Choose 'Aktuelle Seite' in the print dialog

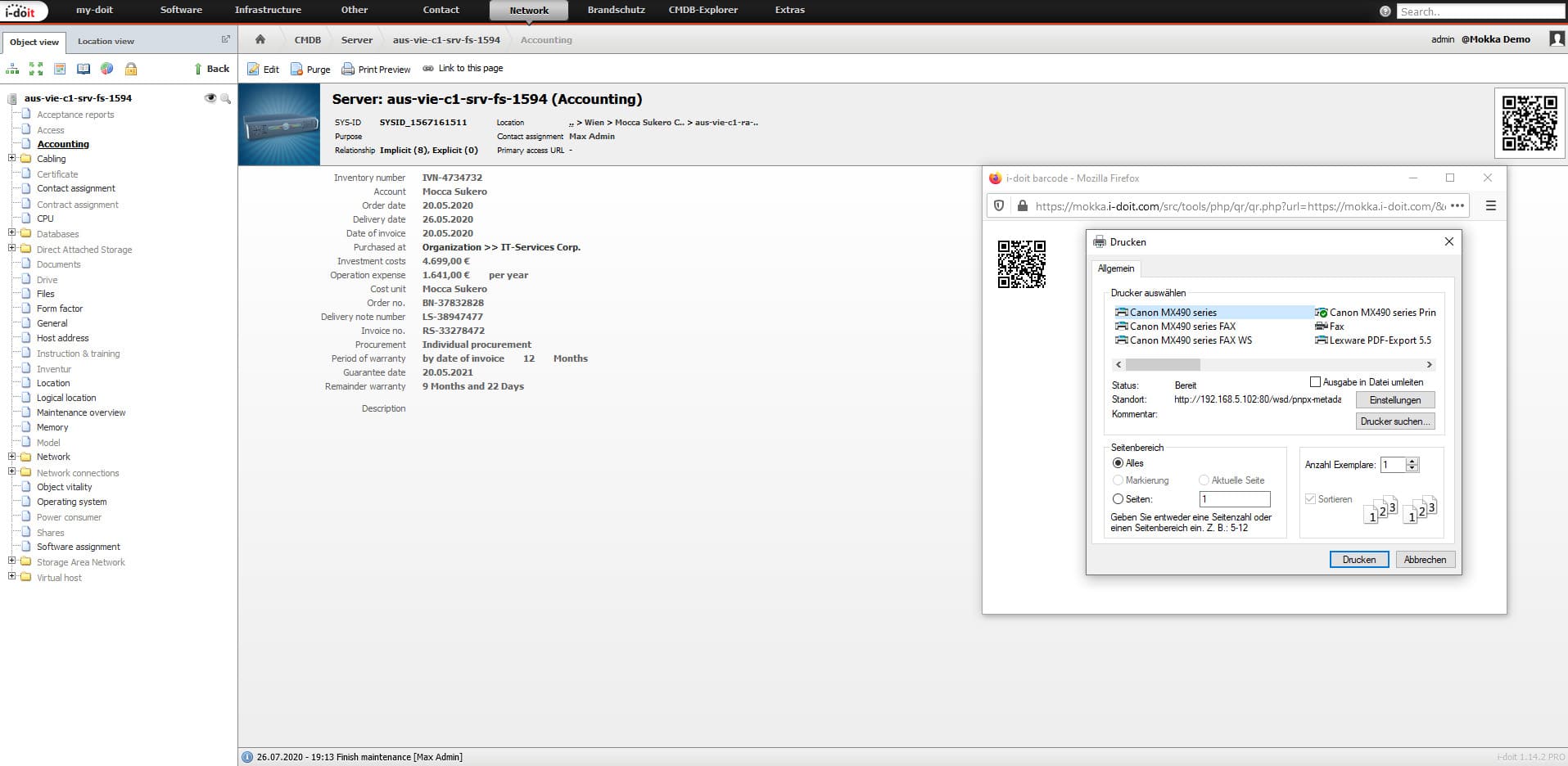point(1204,480)
